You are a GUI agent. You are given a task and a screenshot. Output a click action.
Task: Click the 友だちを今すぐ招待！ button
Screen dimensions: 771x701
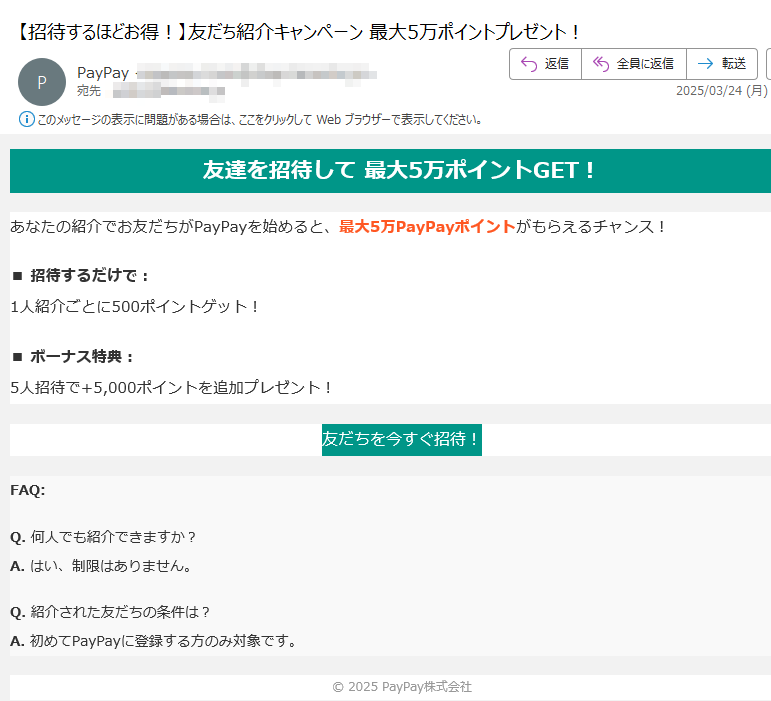[x=402, y=439]
